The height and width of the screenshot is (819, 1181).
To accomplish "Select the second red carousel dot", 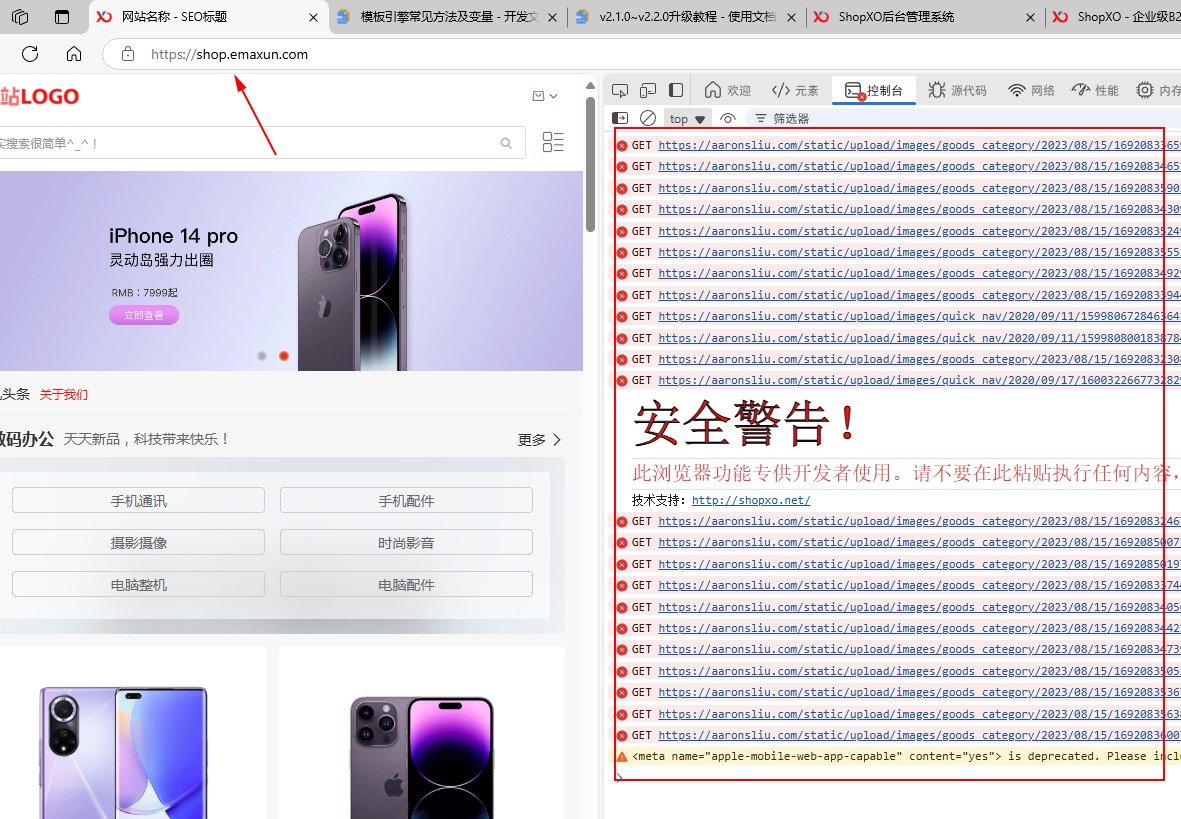I will [x=284, y=356].
